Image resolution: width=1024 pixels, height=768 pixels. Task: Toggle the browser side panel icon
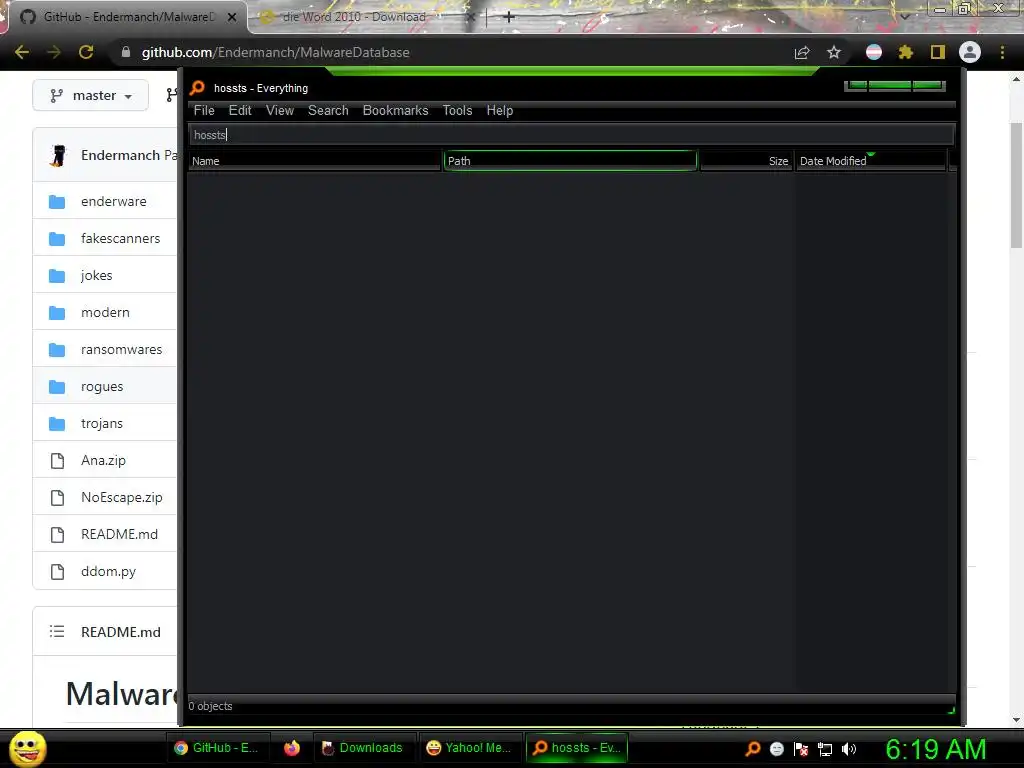[x=938, y=52]
